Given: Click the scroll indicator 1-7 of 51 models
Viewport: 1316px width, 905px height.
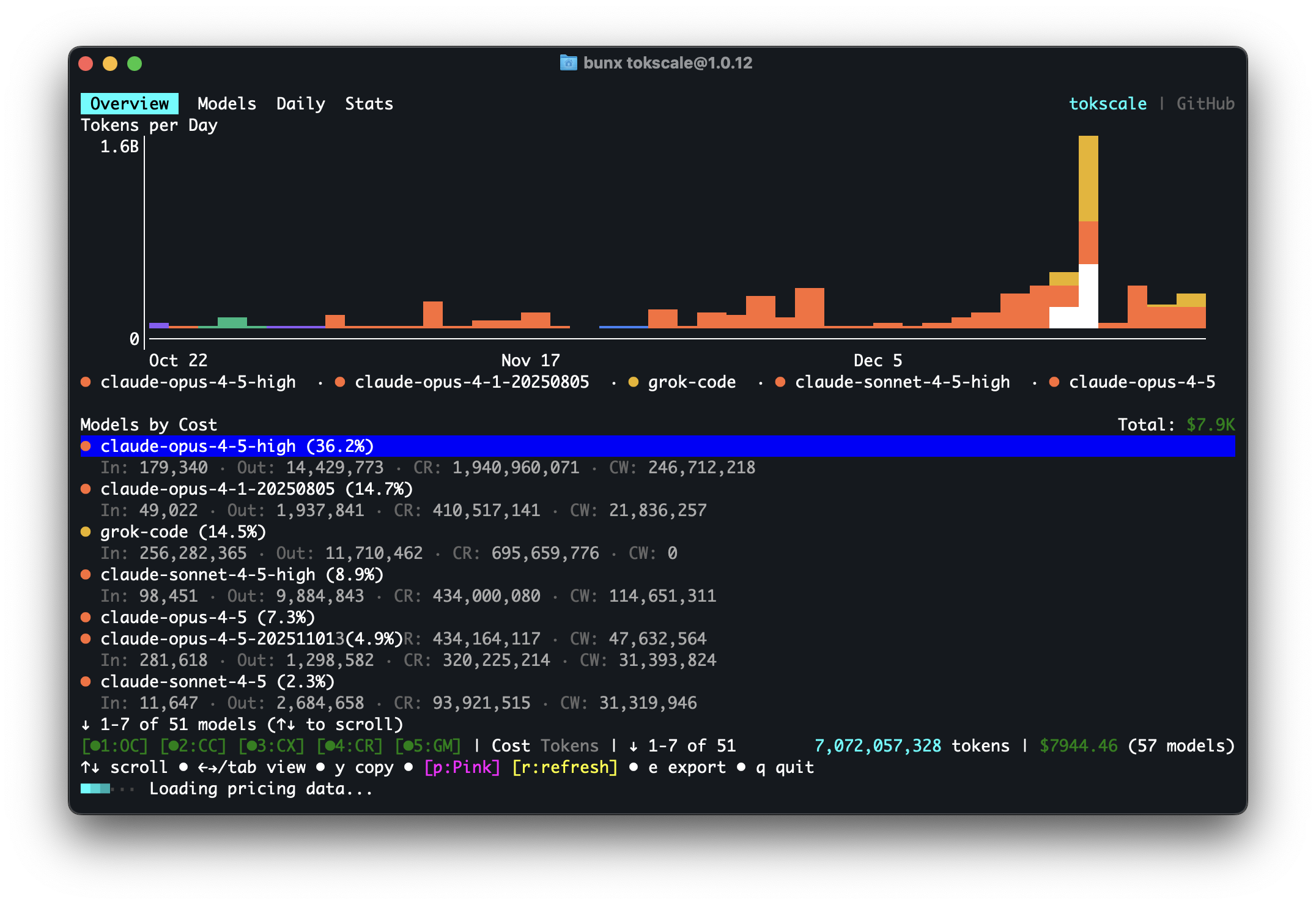Looking at the screenshot, I should coord(242,725).
